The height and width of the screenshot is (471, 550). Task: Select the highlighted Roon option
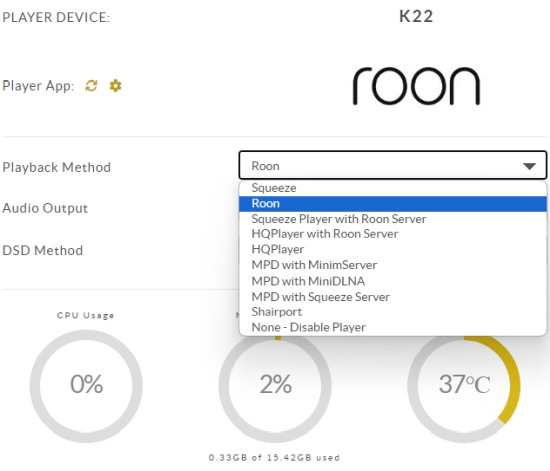[x=393, y=204]
